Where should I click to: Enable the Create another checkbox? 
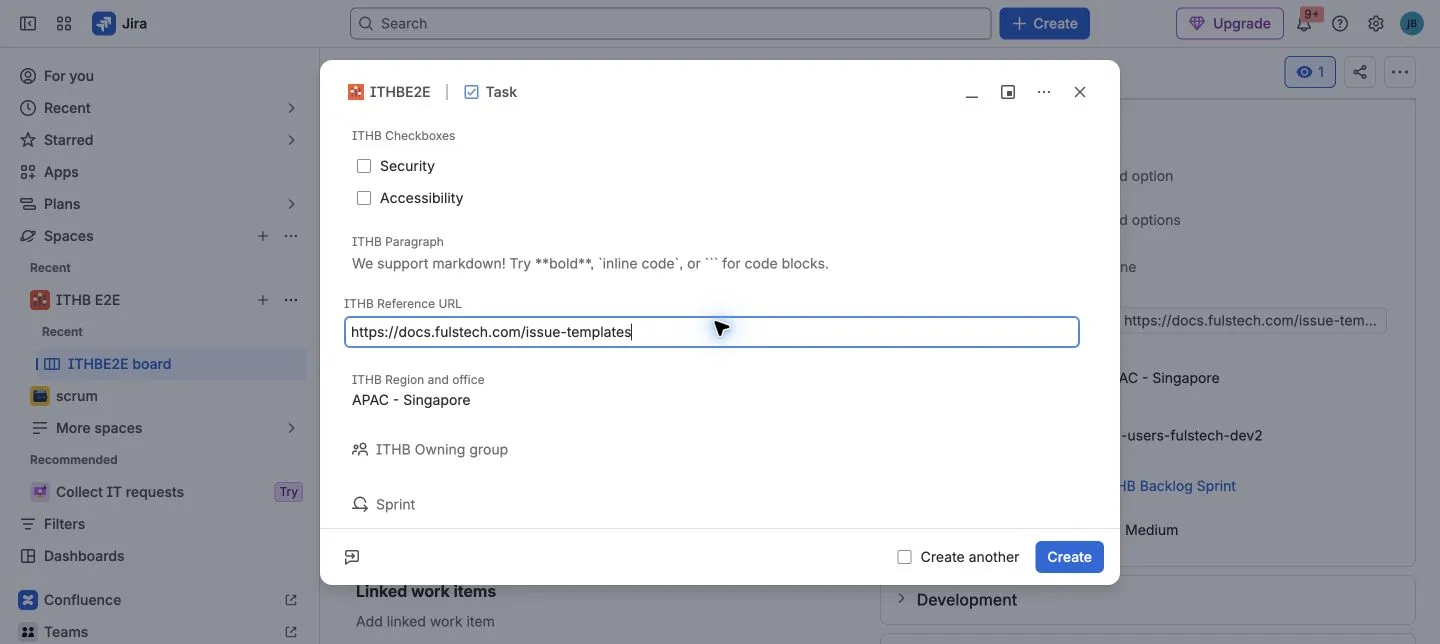pos(904,557)
